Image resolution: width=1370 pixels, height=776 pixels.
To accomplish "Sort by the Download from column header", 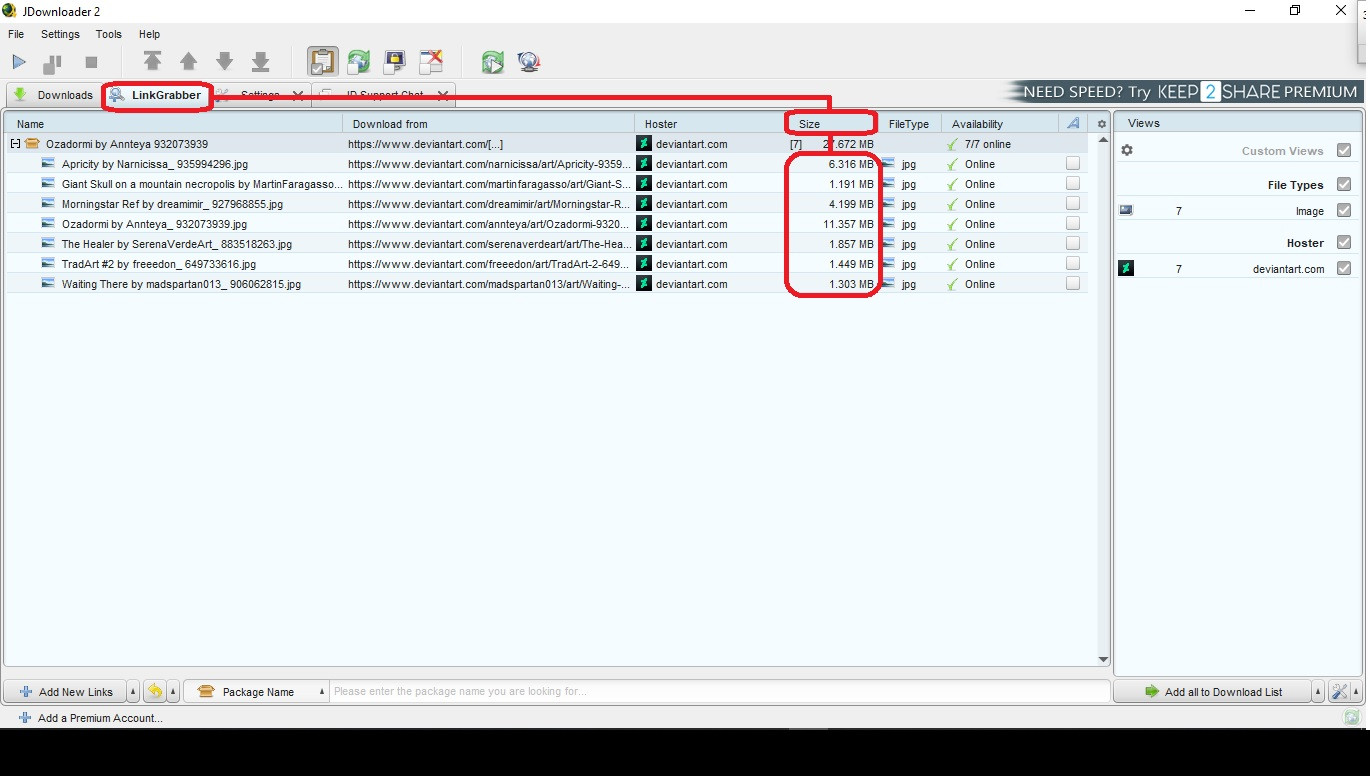I will tap(489, 124).
